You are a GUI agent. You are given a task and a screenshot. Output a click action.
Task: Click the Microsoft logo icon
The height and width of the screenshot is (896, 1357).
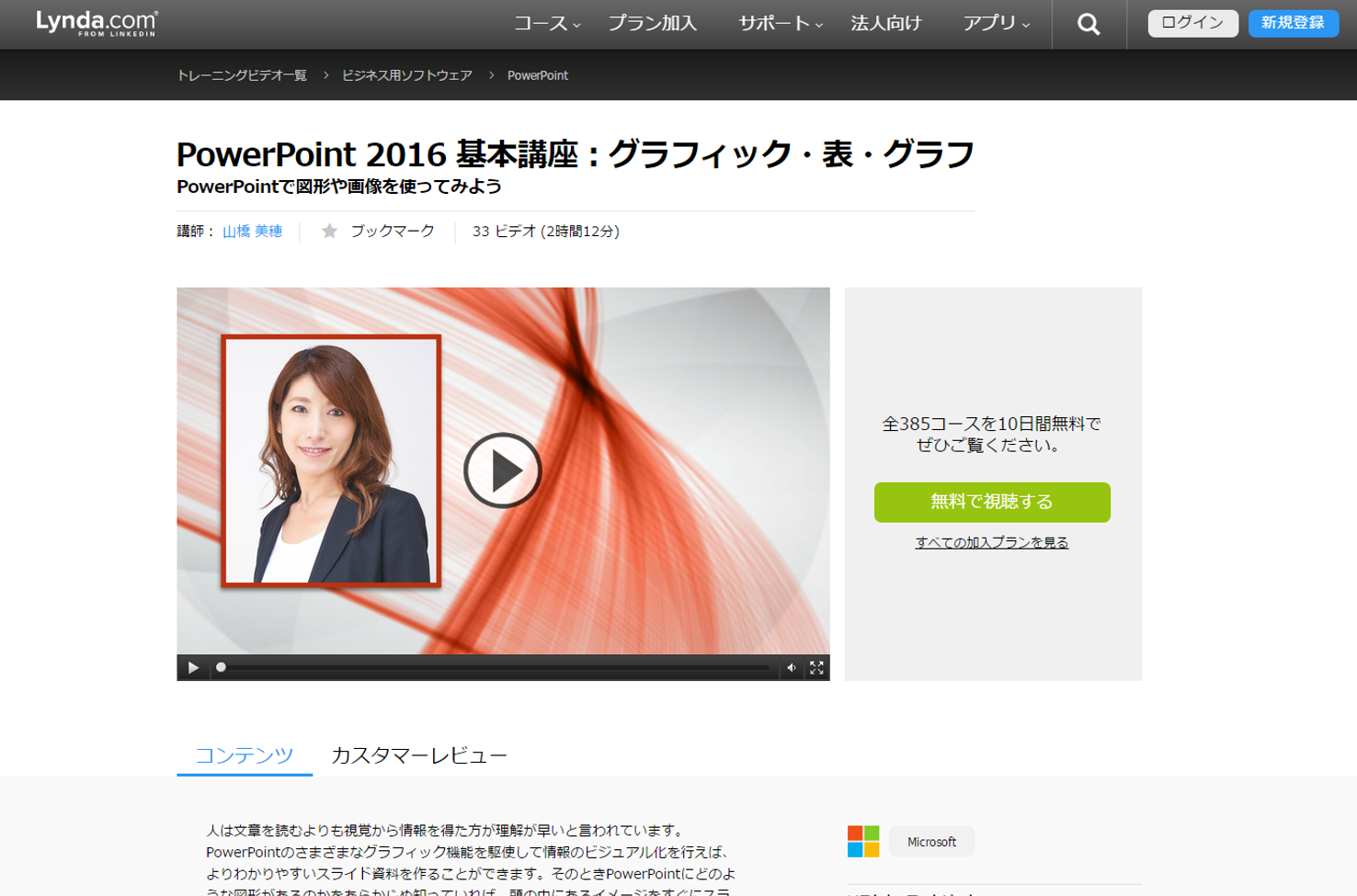point(862,841)
